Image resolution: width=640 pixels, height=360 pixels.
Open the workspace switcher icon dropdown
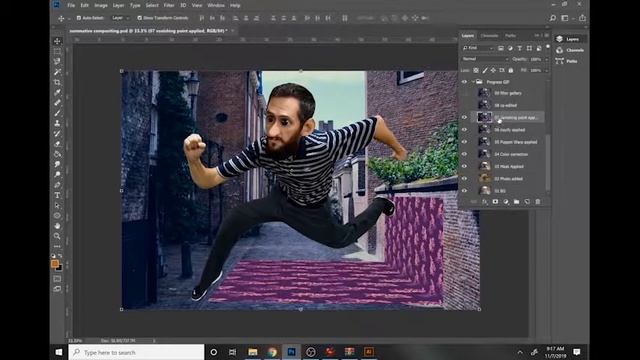click(x=565, y=18)
